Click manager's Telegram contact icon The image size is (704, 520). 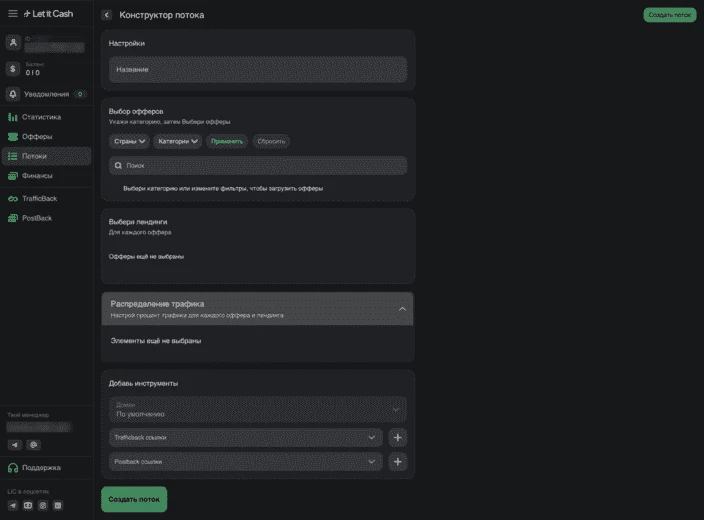[x=15, y=444]
